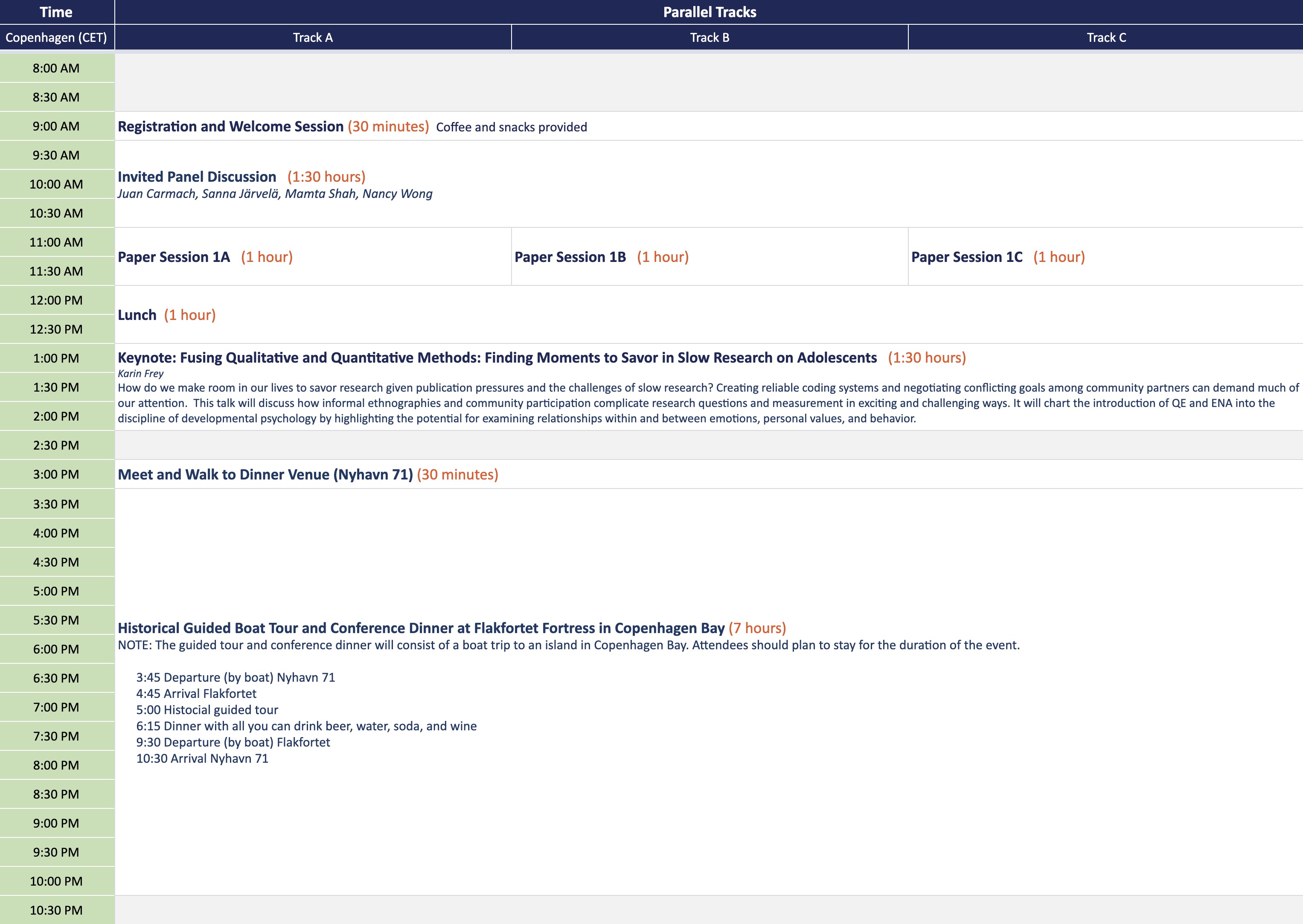Screen dimensions: 1303x924
Task: Select the 7:30 PM time cell
Action: tap(56, 736)
